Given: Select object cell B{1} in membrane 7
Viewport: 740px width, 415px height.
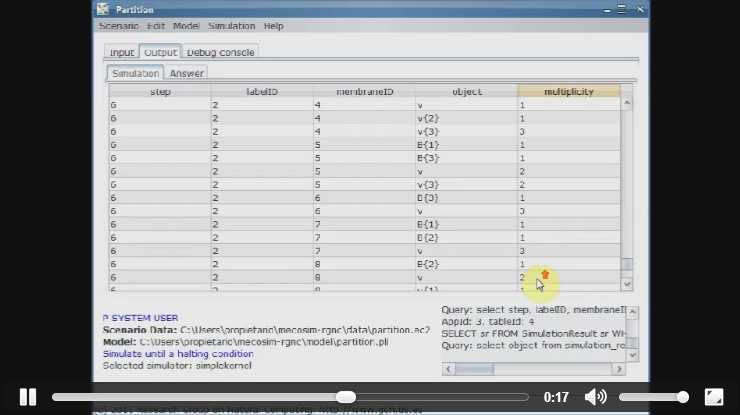Looking at the screenshot, I should coord(466,224).
